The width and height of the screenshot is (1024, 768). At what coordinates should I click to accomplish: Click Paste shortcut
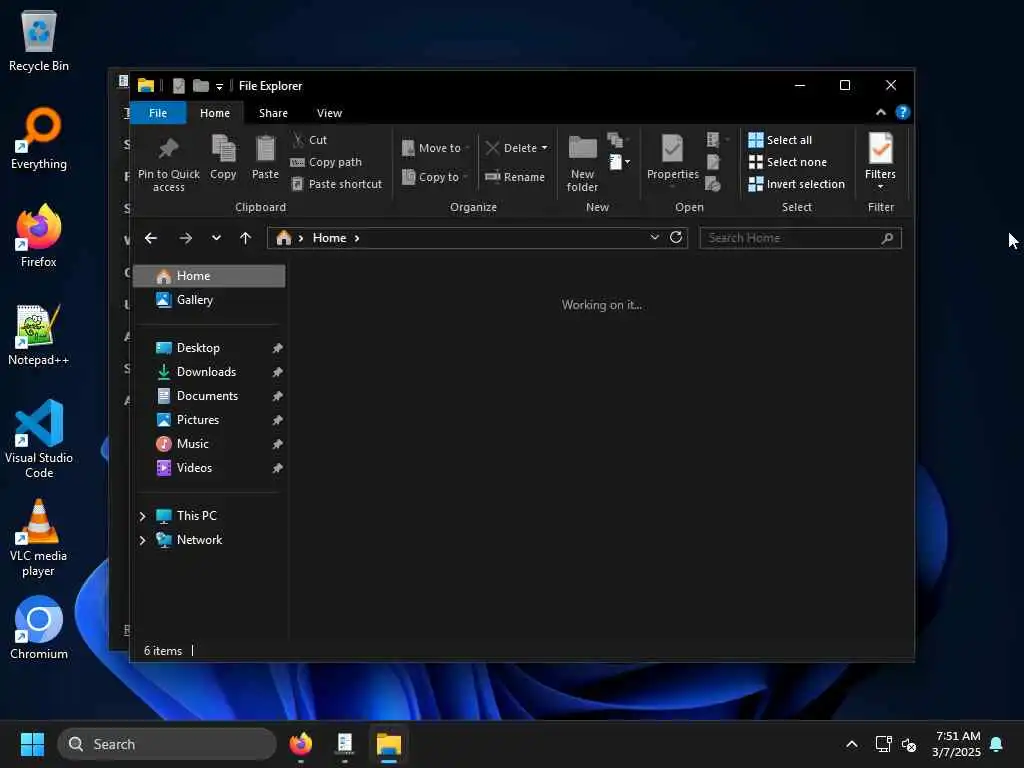click(x=336, y=184)
